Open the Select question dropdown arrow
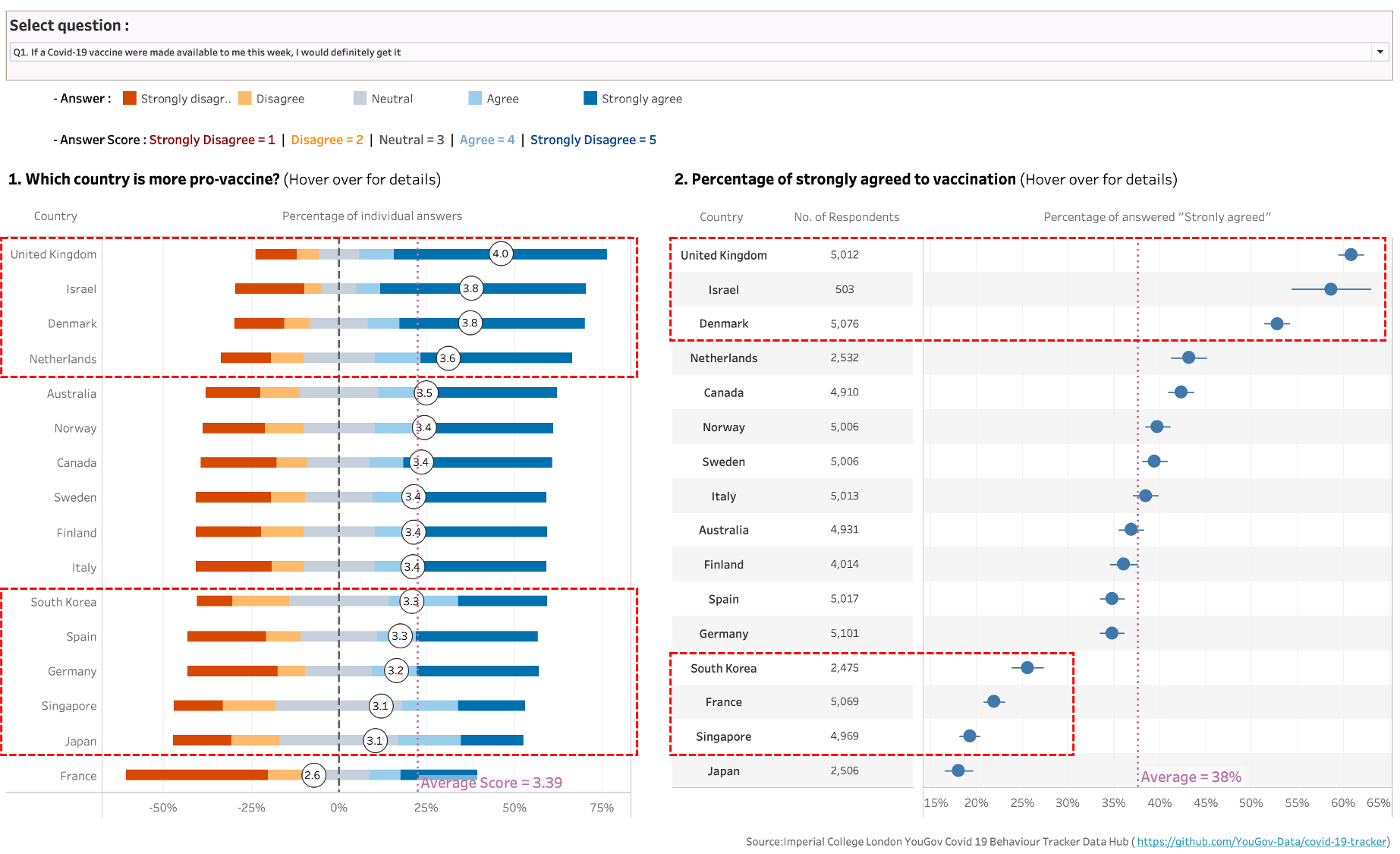Screen dimensions: 1400x854 point(1380,52)
